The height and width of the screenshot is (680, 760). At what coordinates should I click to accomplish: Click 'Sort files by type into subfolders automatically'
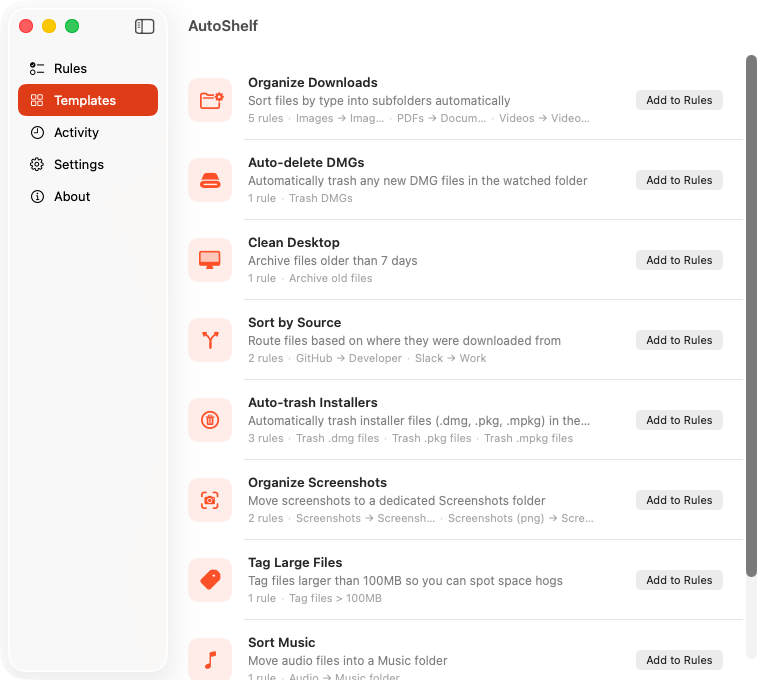pyautogui.click(x=379, y=101)
